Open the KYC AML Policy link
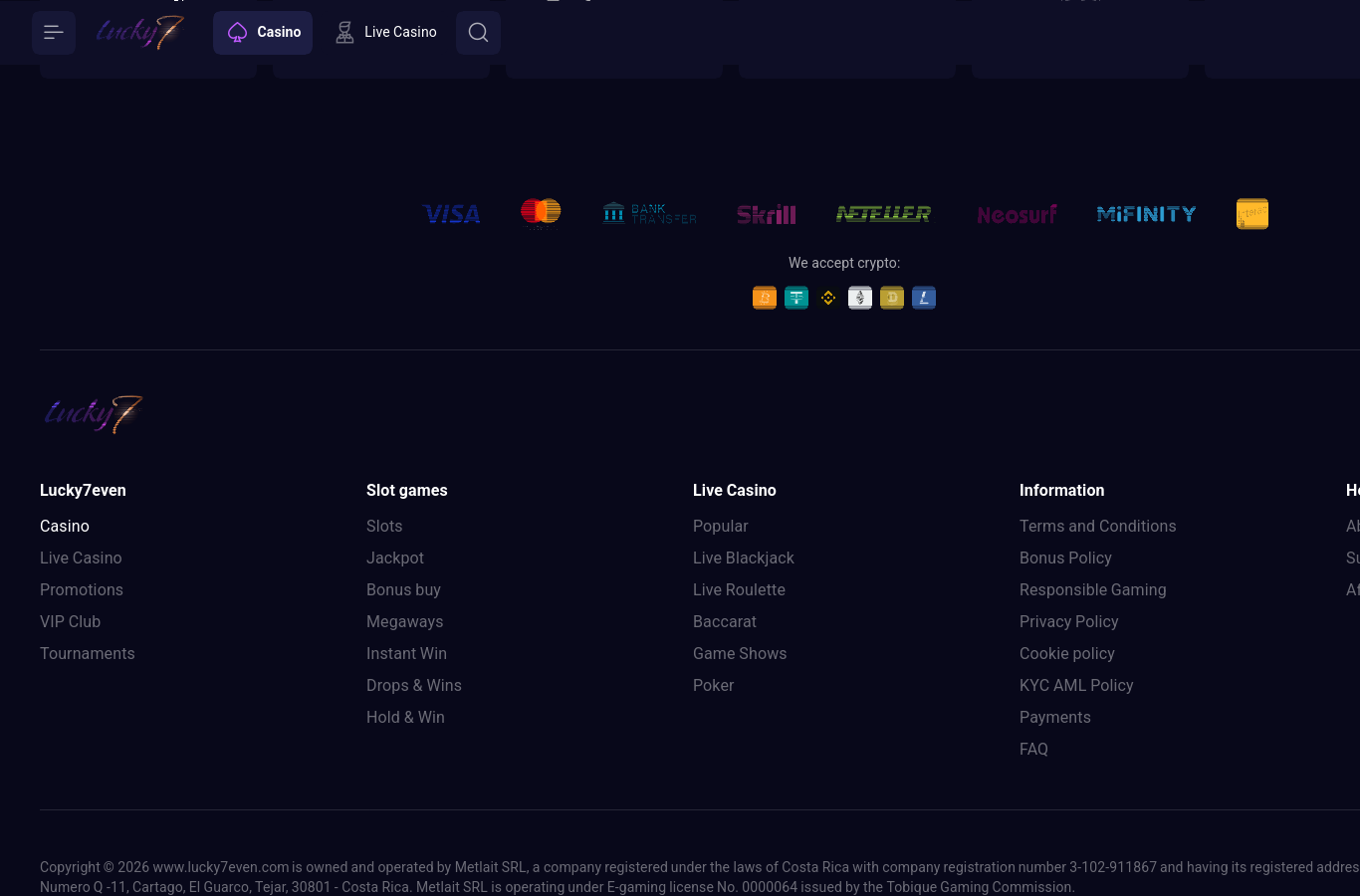Screen dimensions: 1360x896 [1076, 685]
